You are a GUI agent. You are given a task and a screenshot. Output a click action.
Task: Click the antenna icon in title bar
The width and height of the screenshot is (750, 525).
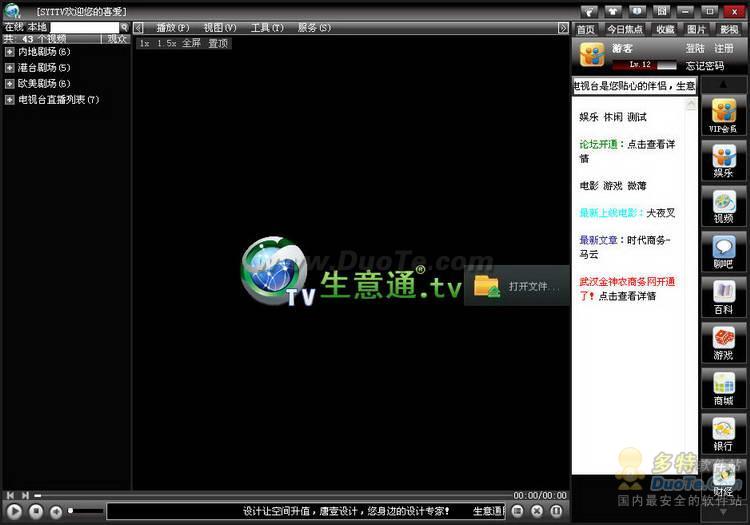point(589,11)
